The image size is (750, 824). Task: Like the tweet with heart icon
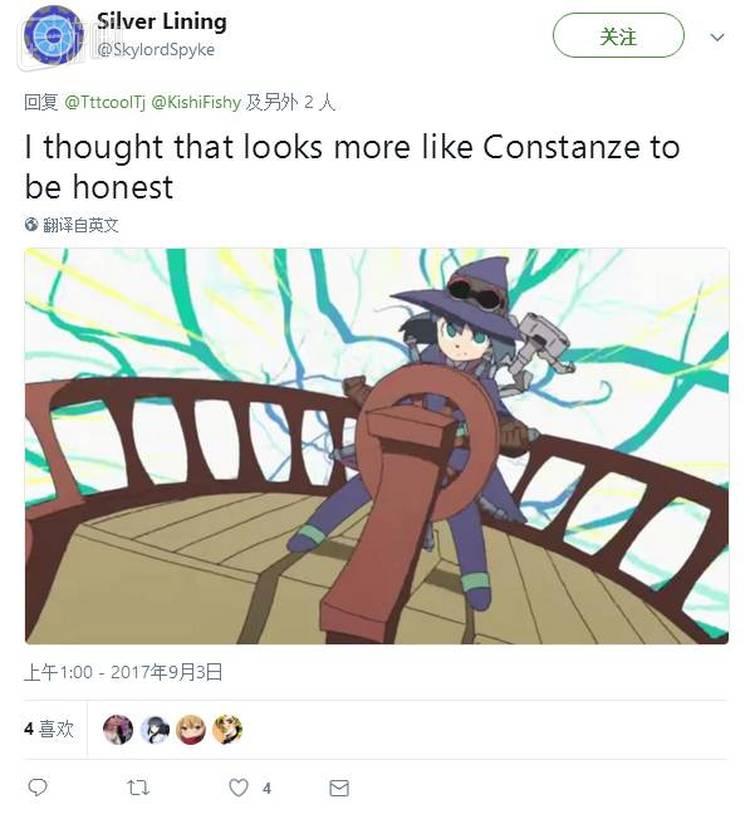pos(239,788)
